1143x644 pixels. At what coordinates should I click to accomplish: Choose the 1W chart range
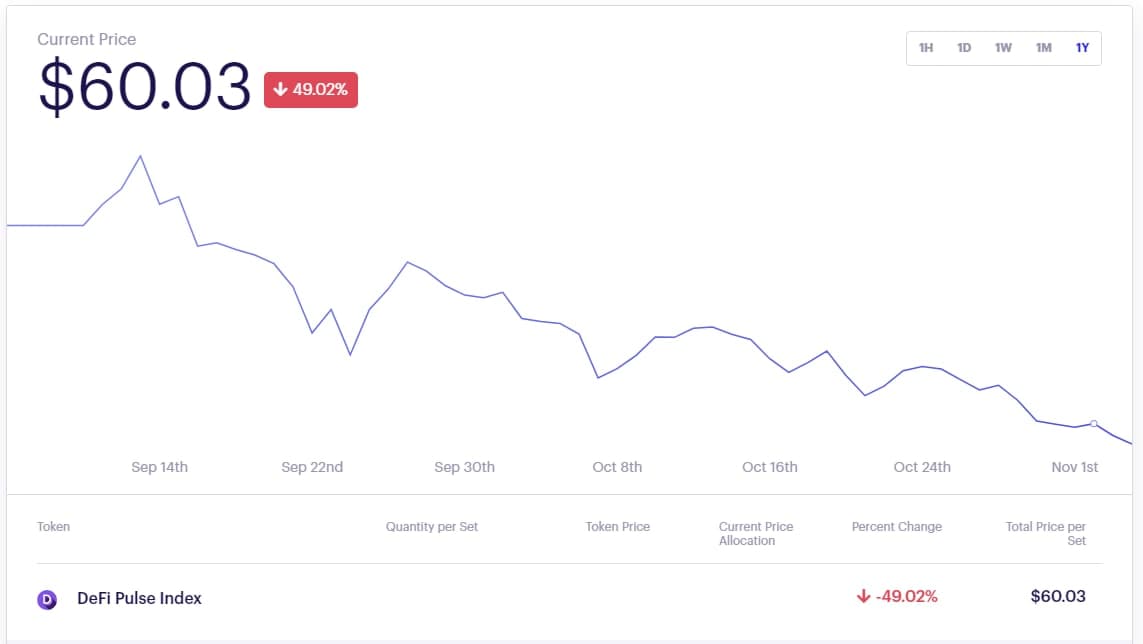click(x=1003, y=48)
